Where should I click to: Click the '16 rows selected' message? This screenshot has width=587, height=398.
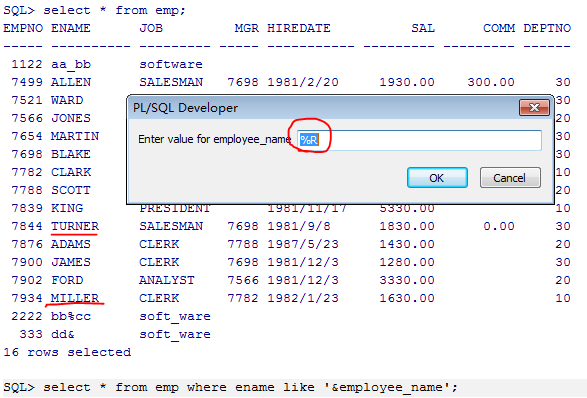point(67,352)
